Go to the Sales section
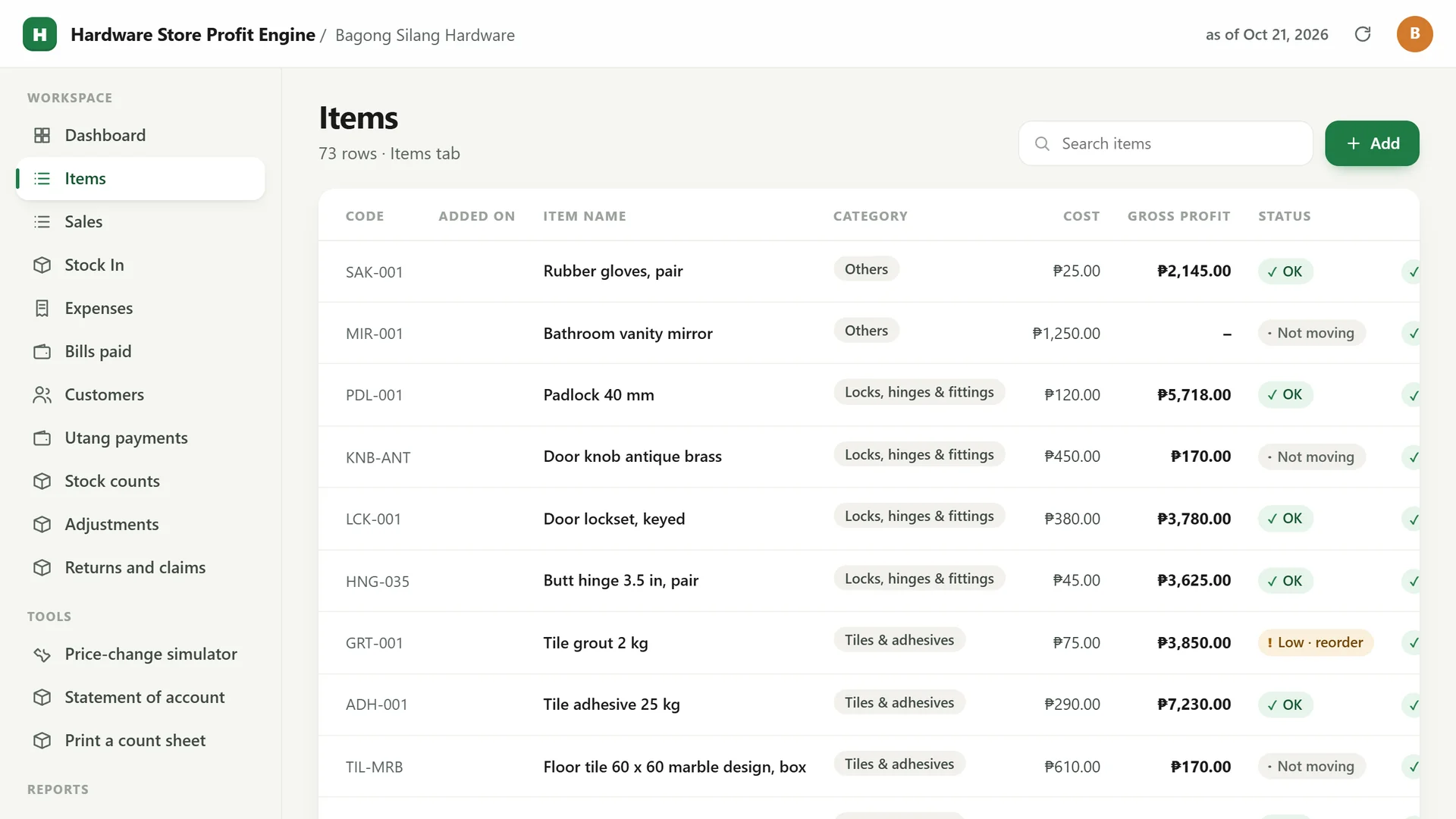 [140, 221]
